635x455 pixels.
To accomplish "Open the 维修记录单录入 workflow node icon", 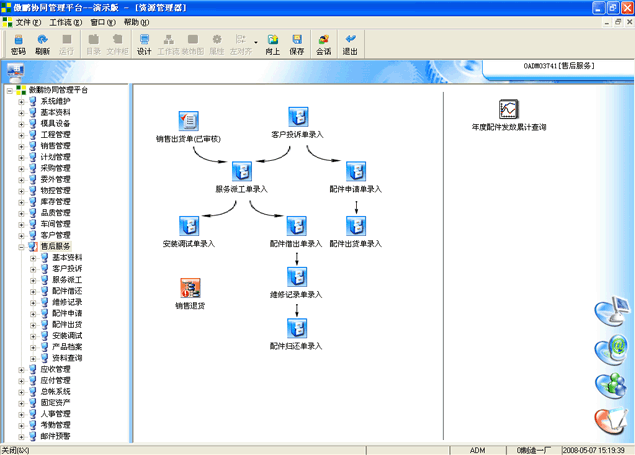I will pyautogui.click(x=297, y=277).
